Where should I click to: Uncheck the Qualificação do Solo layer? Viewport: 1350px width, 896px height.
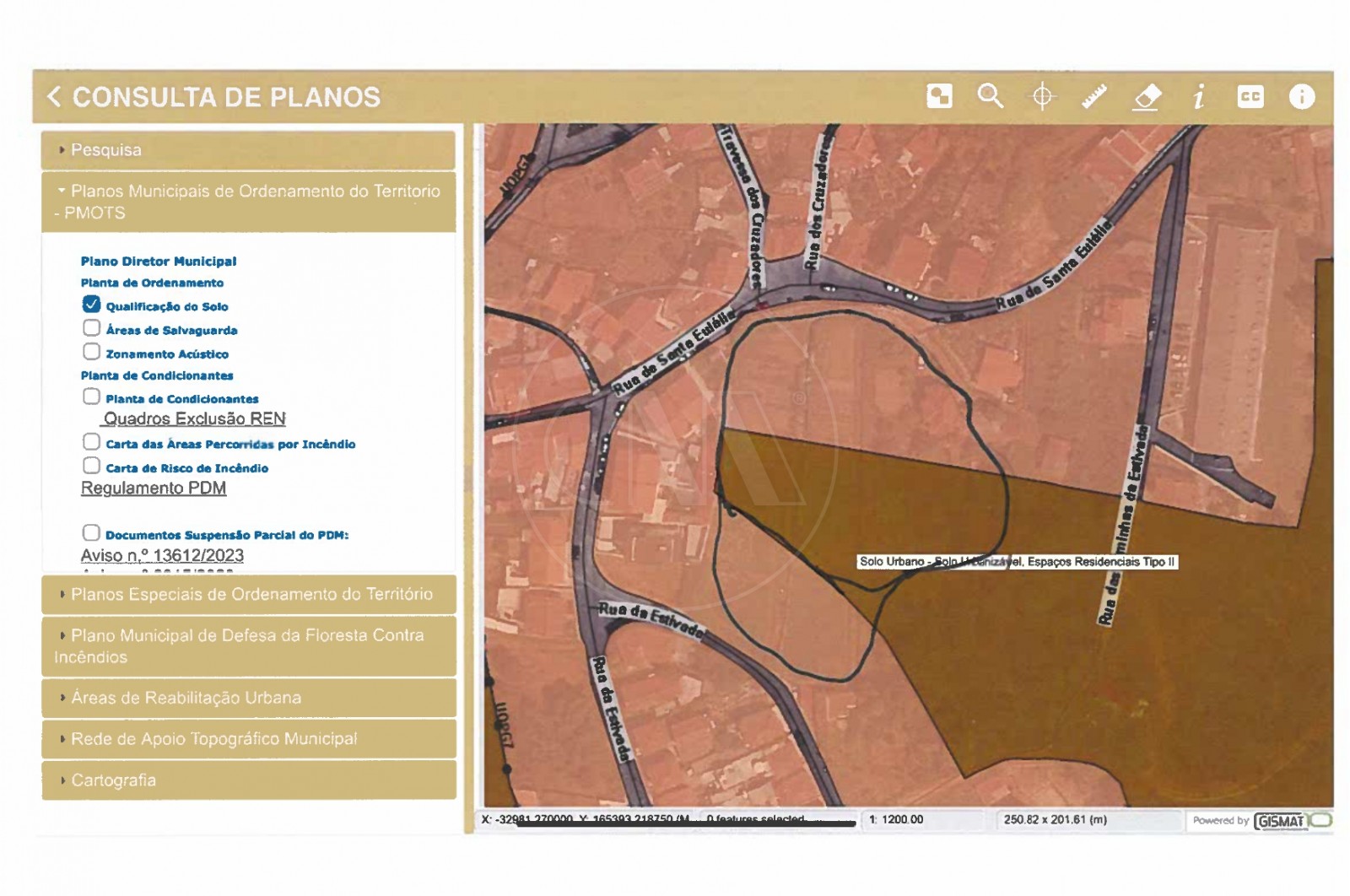tap(91, 305)
